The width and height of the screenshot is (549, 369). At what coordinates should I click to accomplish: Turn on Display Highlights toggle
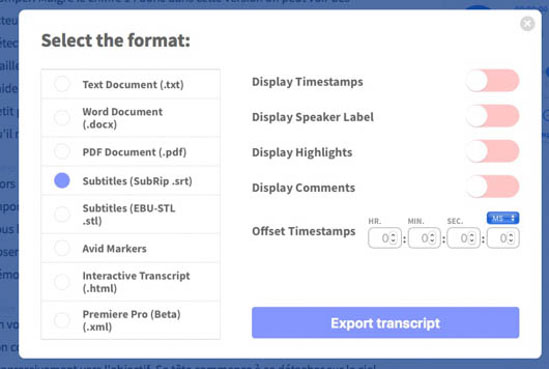point(492,151)
